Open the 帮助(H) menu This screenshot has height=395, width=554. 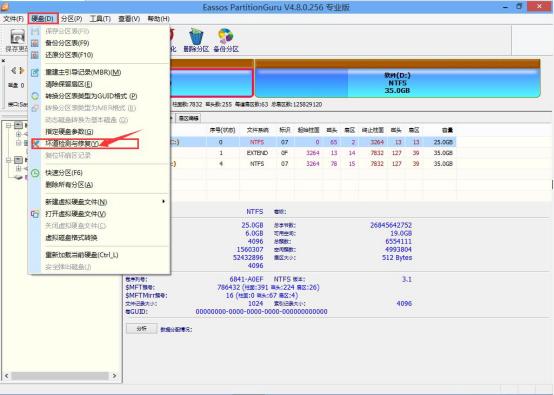[158, 19]
